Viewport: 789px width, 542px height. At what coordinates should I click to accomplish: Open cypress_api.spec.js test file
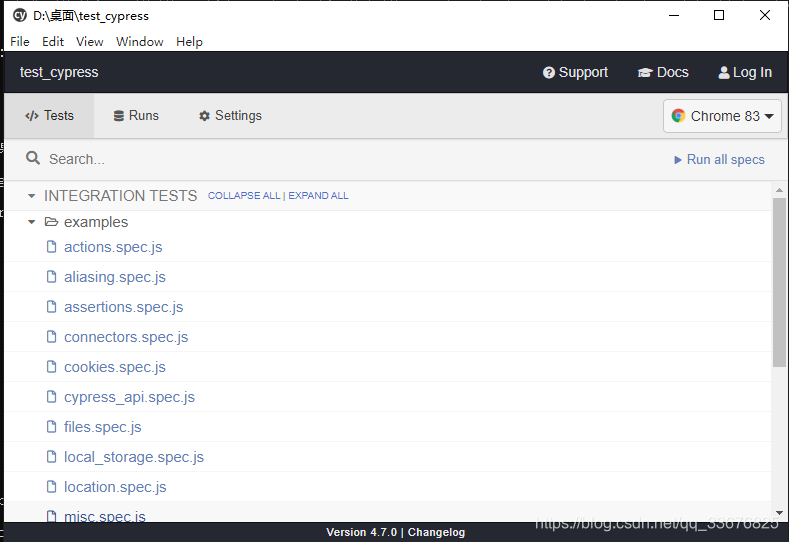click(x=129, y=397)
